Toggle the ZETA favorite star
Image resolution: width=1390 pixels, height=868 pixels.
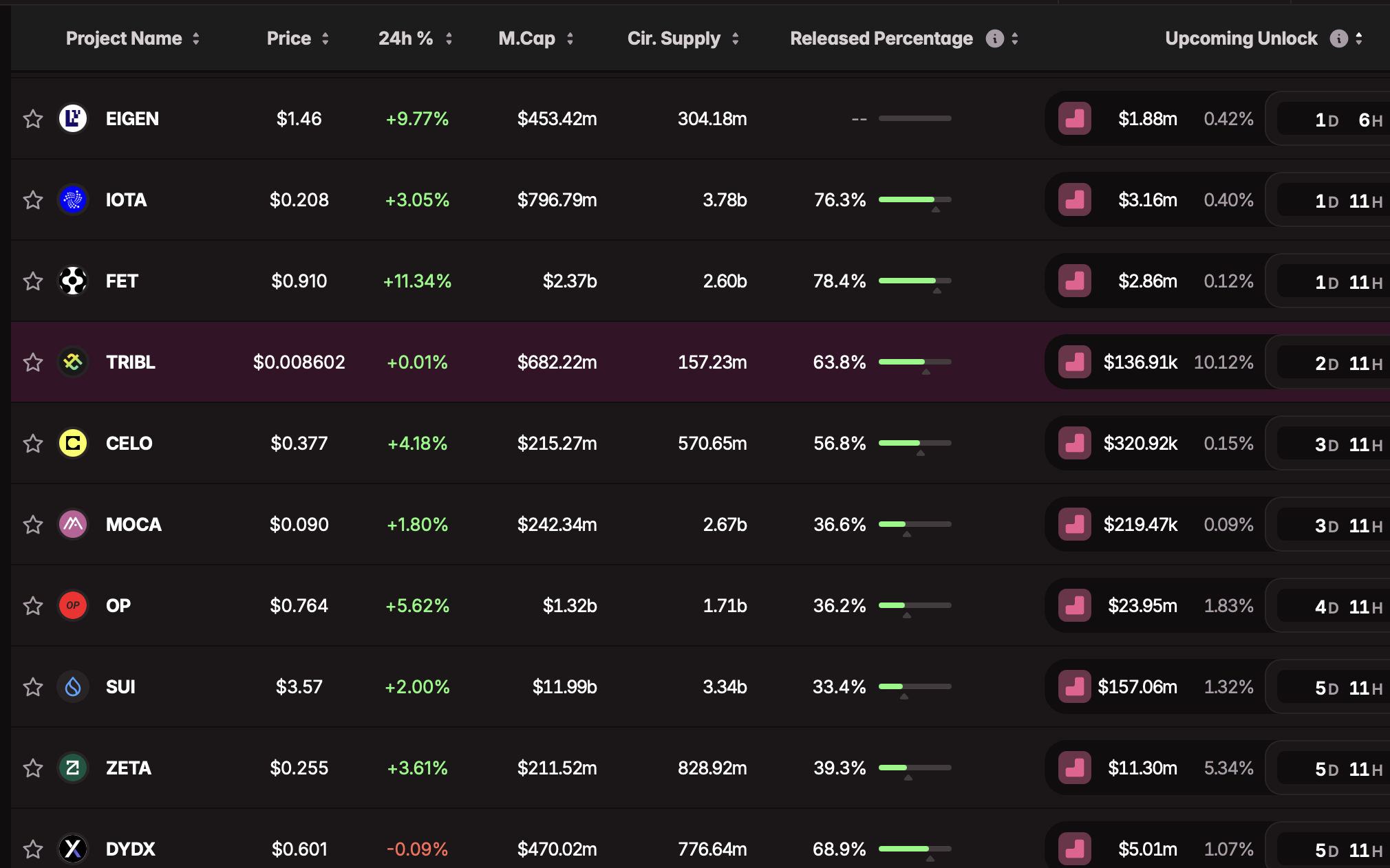click(33, 768)
